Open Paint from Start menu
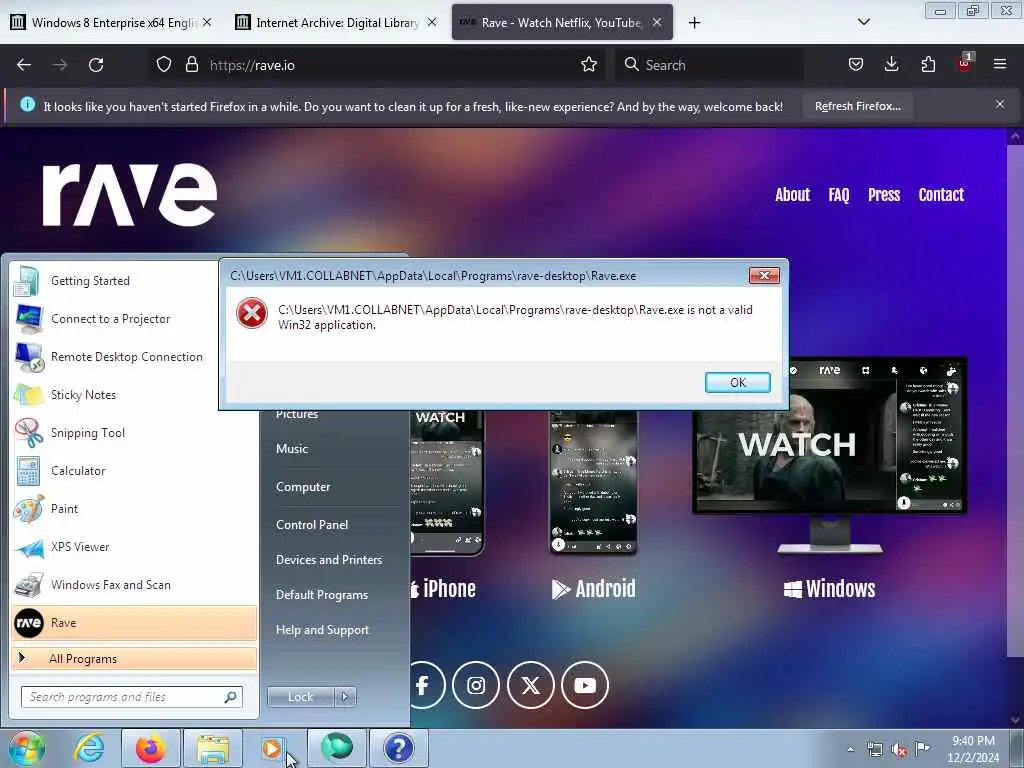 point(134,509)
